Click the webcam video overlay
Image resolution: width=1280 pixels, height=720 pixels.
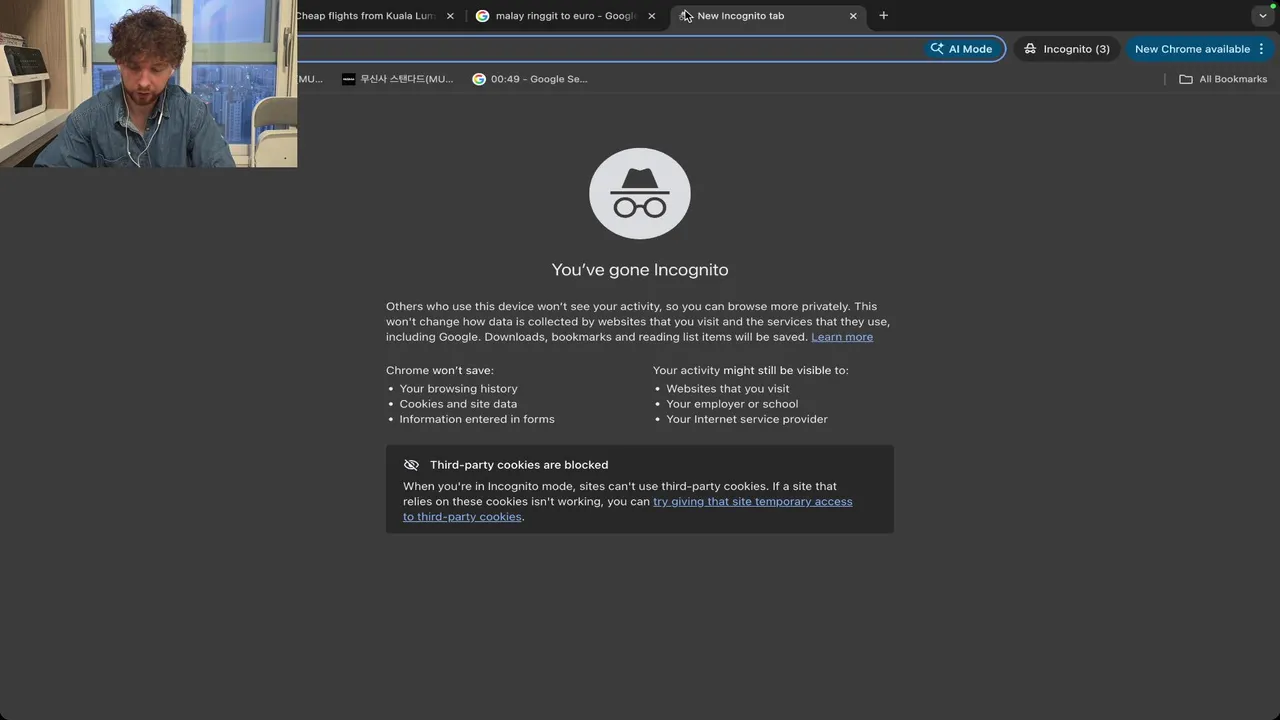pyautogui.click(x=148, y=83)
